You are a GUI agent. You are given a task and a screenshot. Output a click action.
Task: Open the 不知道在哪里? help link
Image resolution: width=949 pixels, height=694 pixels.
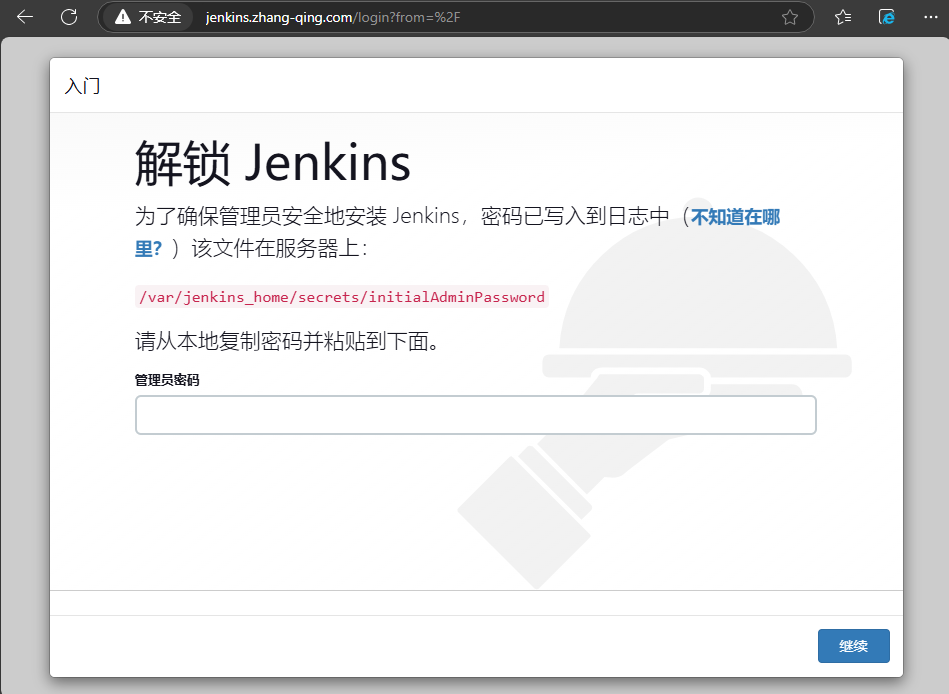point(735,217)
